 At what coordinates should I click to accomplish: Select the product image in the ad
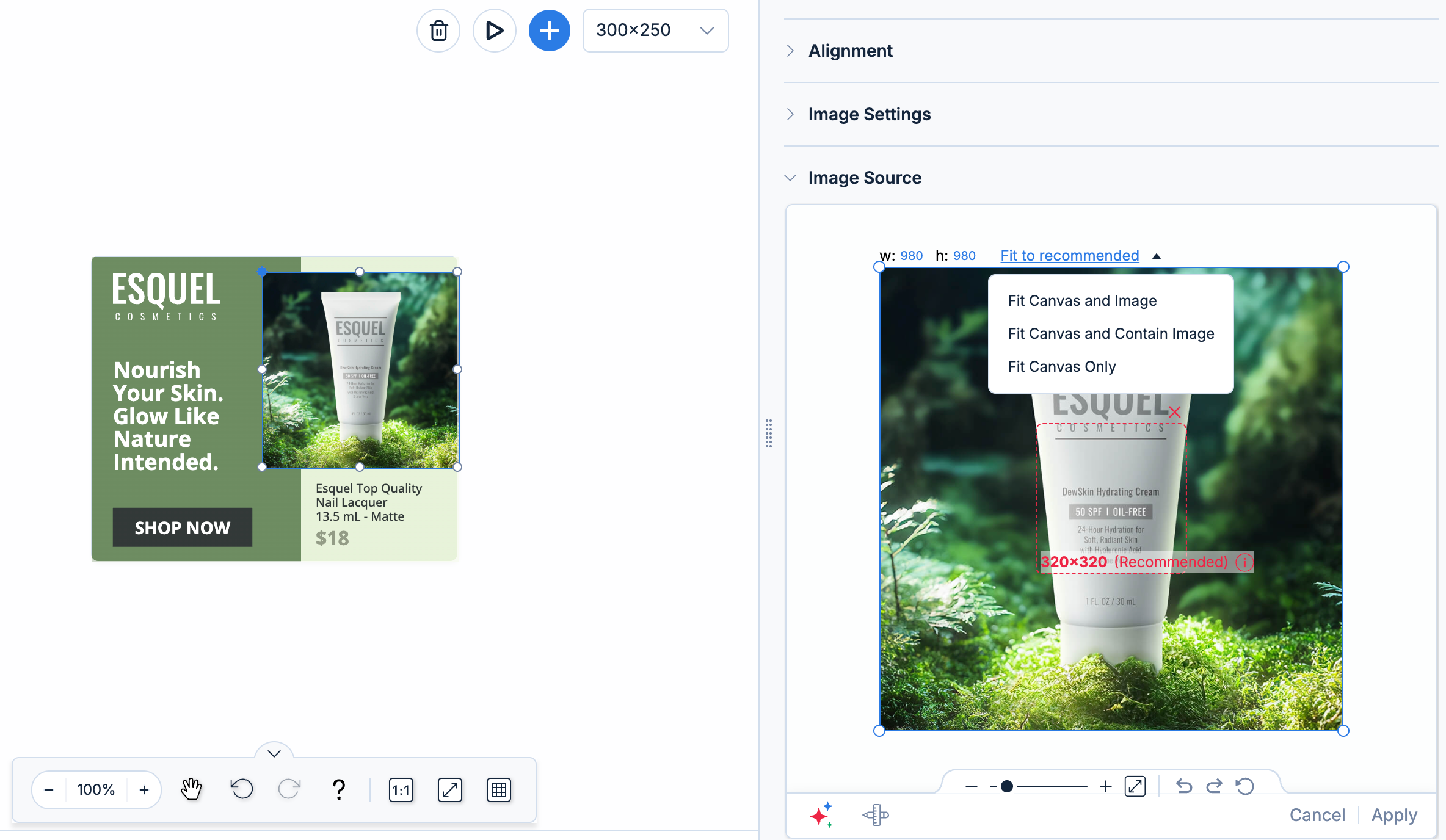[x=360, y=370]
